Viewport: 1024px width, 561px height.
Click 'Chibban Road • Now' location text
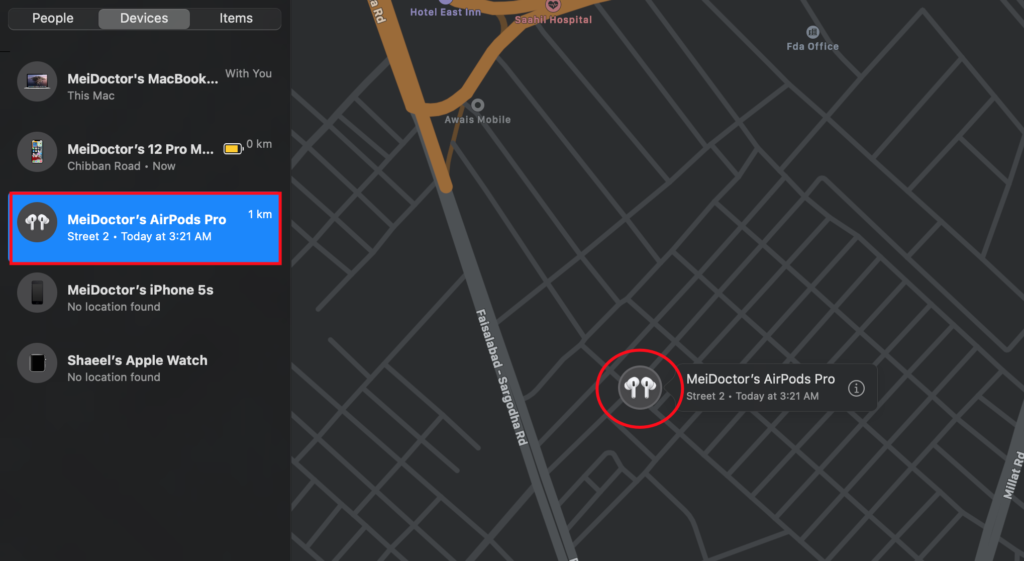coord(121,166)
